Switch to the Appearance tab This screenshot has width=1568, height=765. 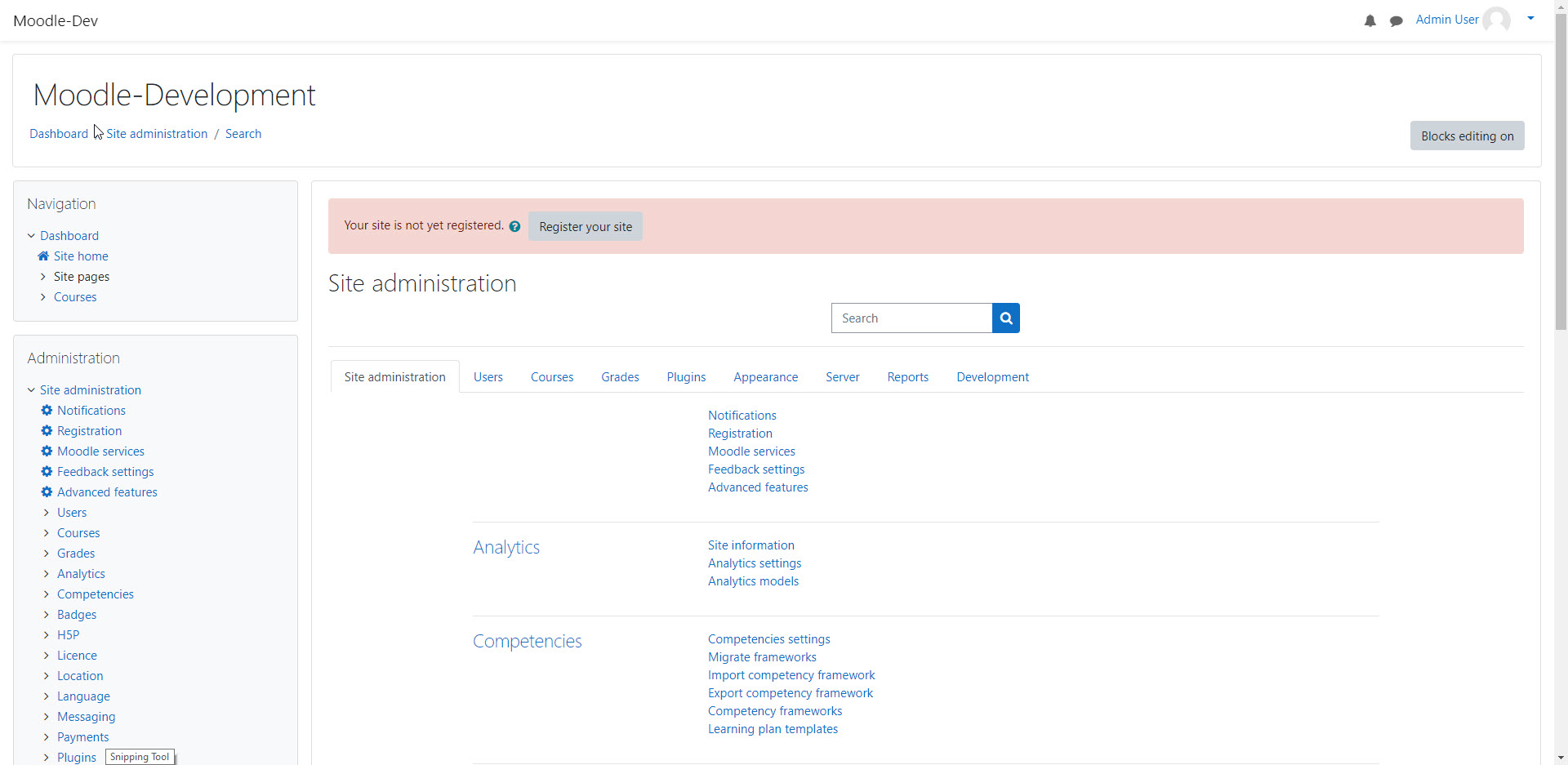point(765,376)
